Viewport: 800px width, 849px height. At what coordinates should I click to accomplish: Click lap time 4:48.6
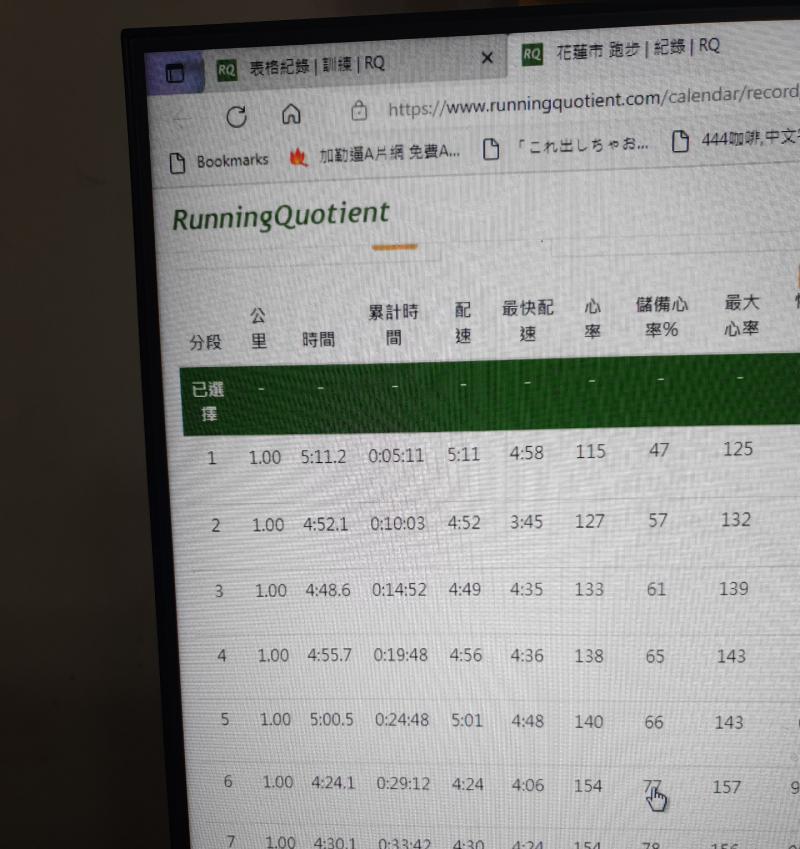click(327, 590)
